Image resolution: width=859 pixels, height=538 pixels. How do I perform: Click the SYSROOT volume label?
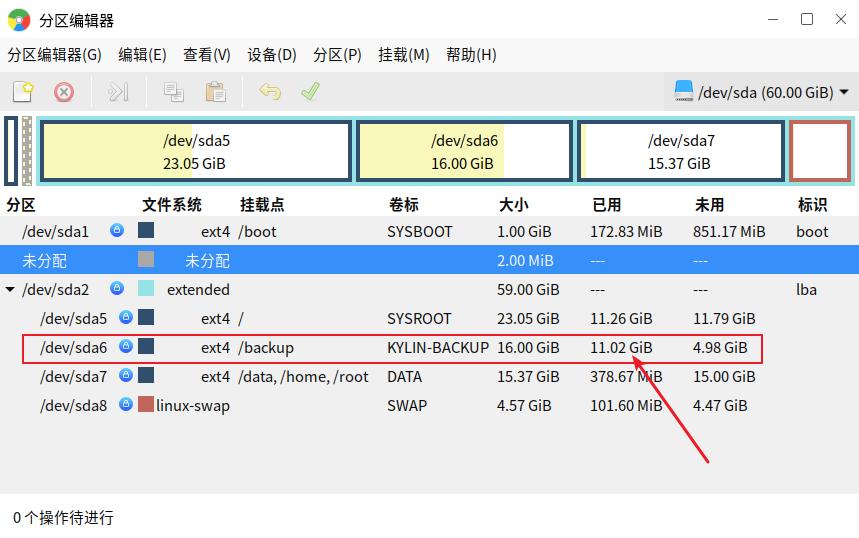coord(419,319)
